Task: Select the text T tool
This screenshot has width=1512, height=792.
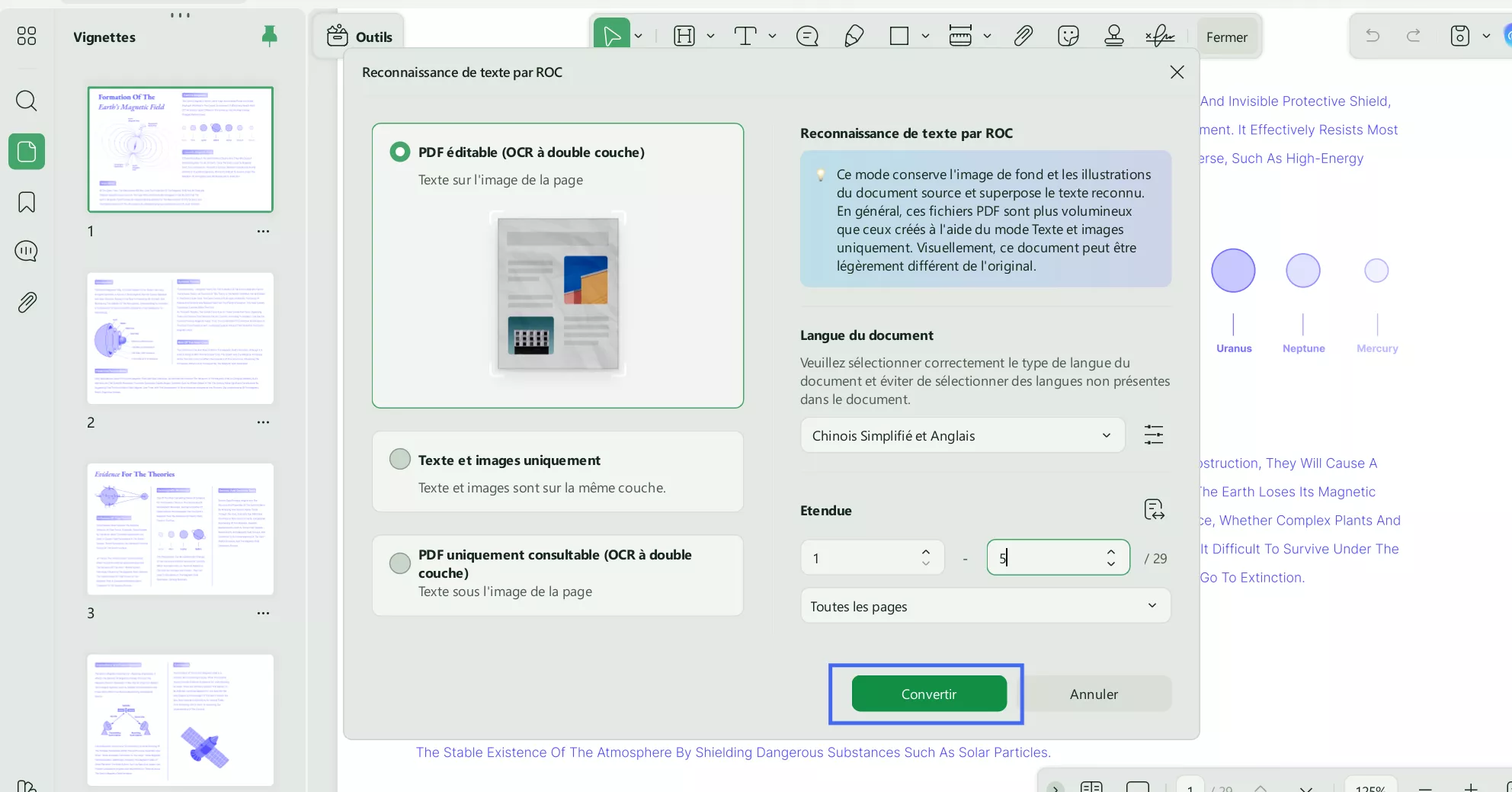Action: tap(745, 36)
